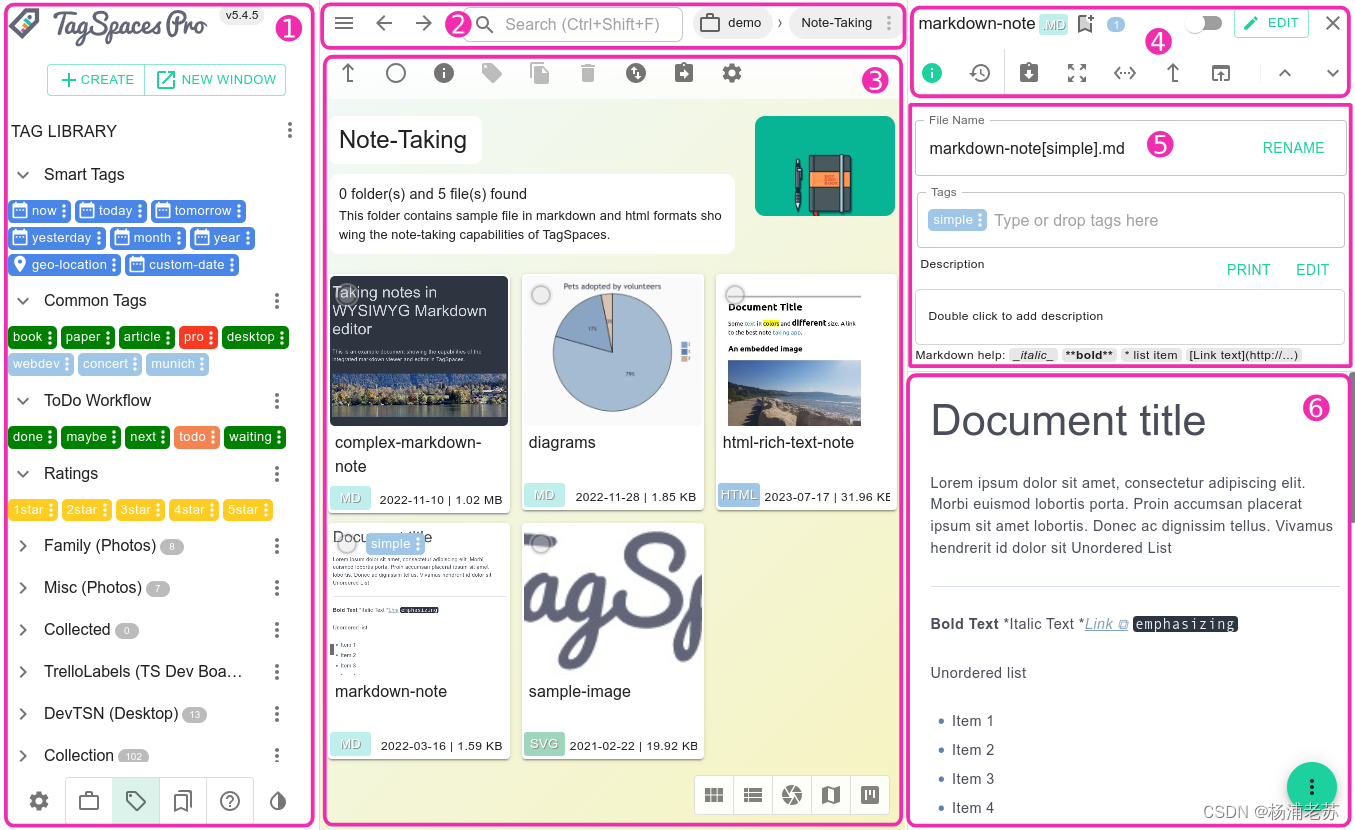Open help icon in bottom bar

230,801
